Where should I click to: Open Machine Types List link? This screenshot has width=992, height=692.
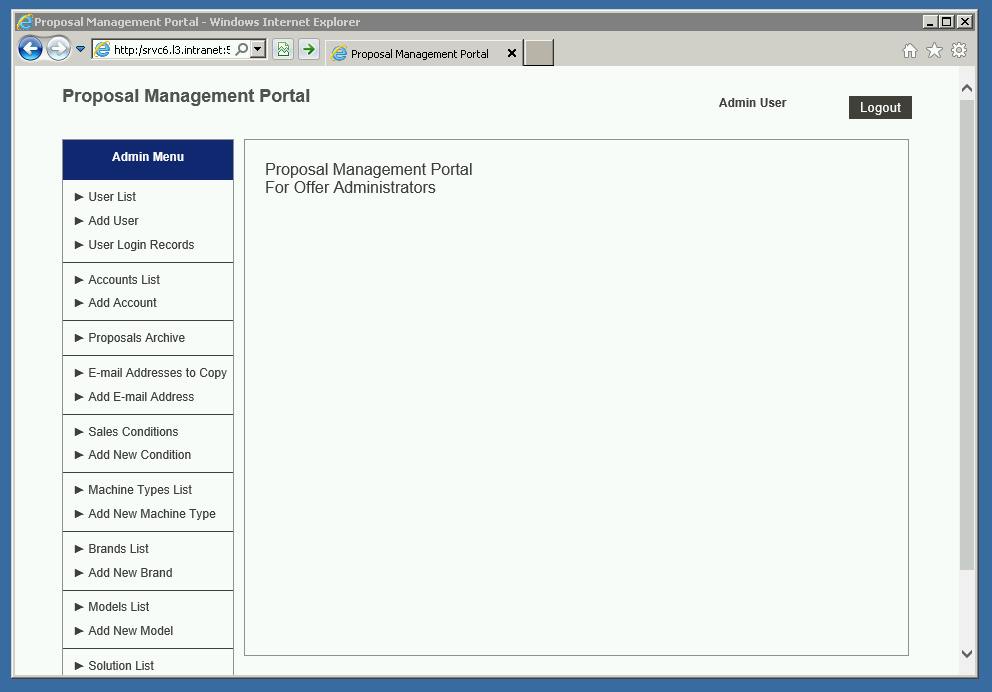pyautogui.click(x=140, y=490)
